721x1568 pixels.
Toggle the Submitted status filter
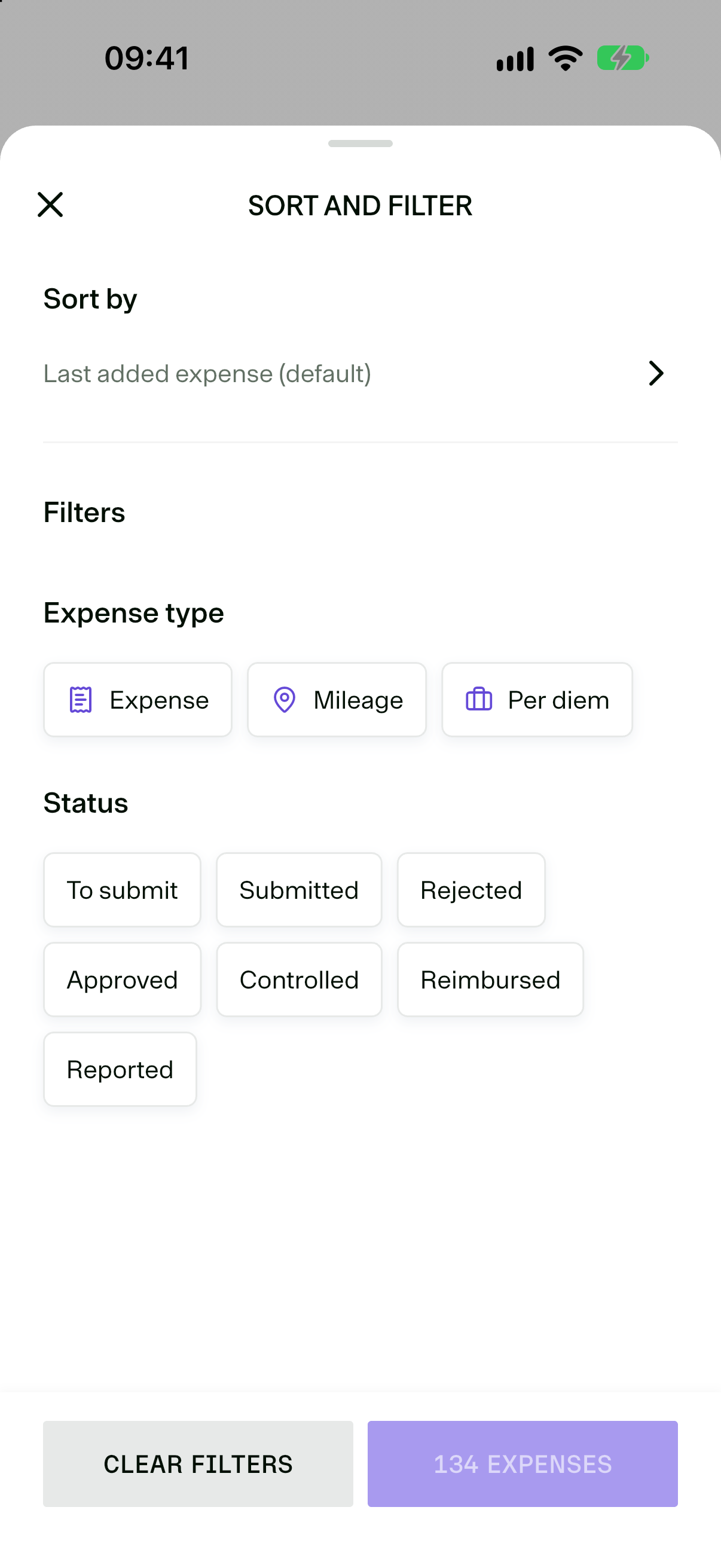click(300, 890)
